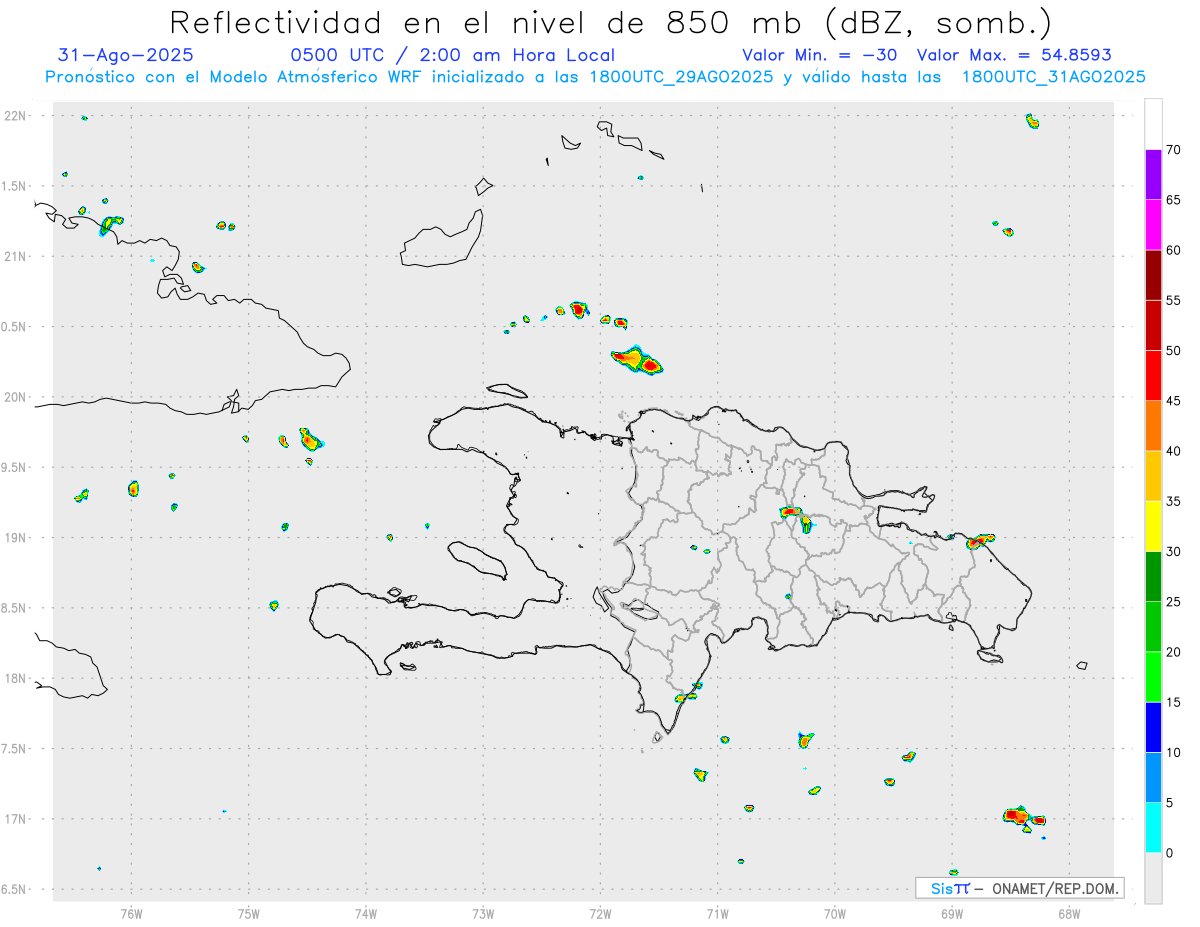Click the cyan 0–5 dBZ colorbar segment
This screenshot has height=927, width=1200.
(x=1153, y=828)
